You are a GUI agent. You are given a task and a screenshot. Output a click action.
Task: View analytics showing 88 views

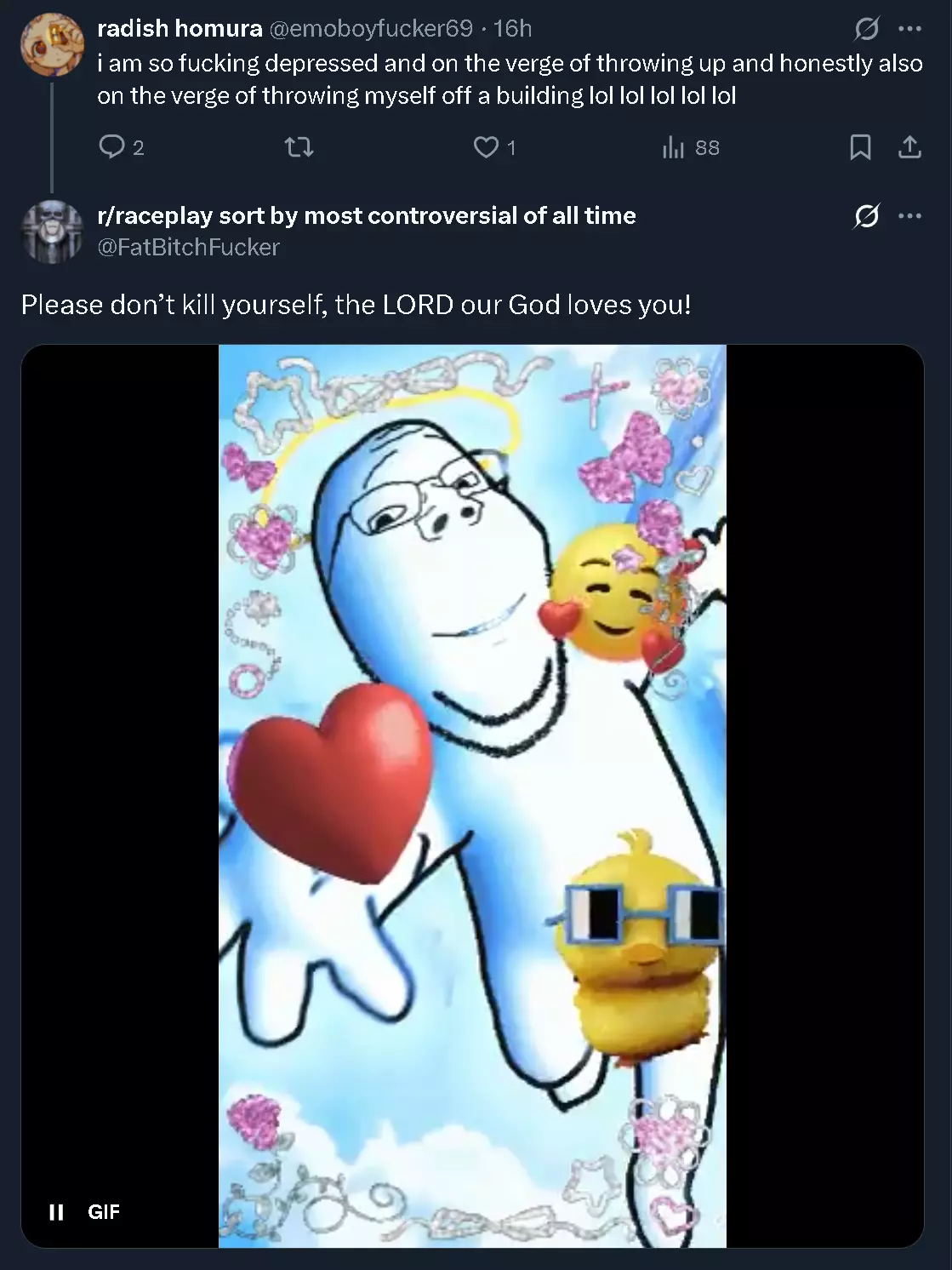point(691,148)
